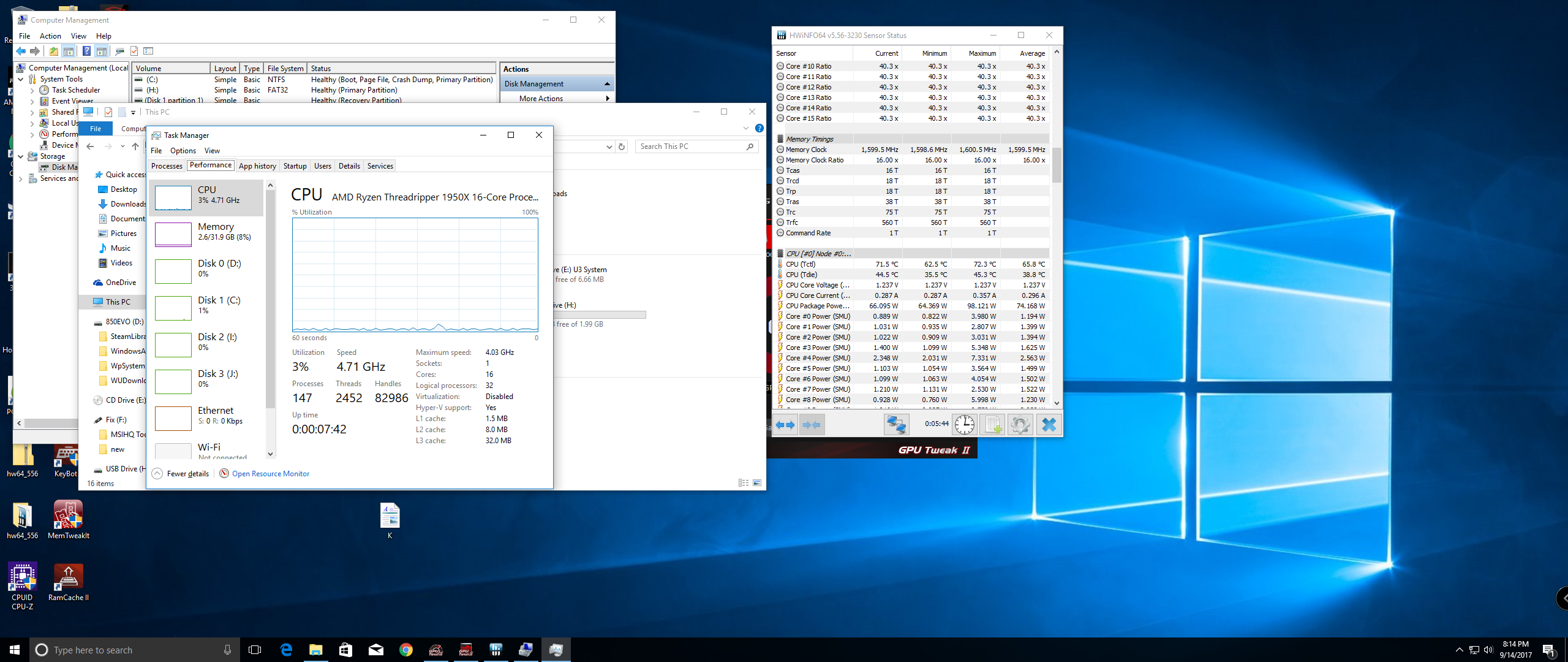Click the blue X close sensors icon
The height and width of the screenshot is (662, 1568).
(1049, 424)
